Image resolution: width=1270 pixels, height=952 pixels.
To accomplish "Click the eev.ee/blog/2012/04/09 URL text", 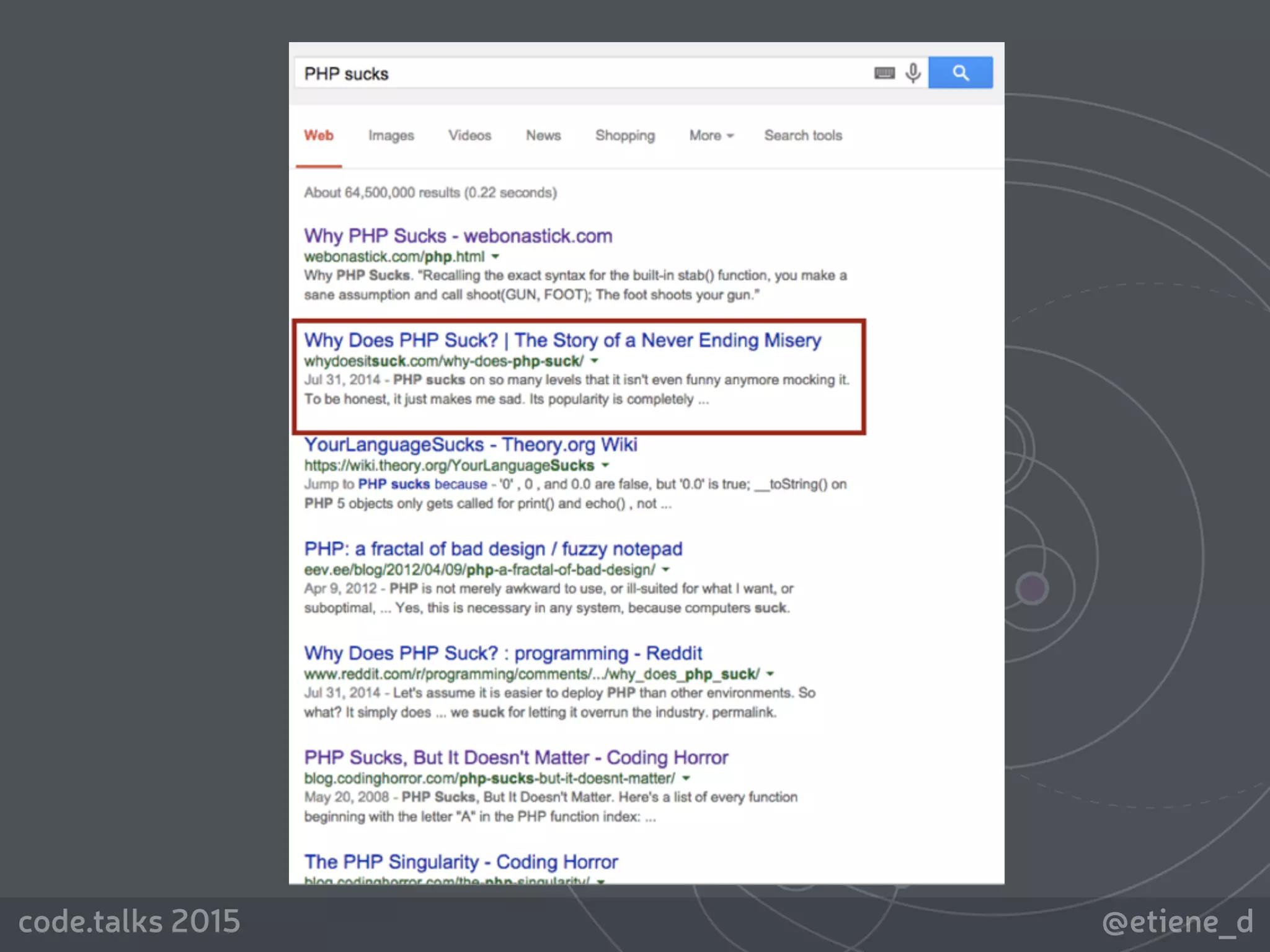I will [x=479, y=569].
